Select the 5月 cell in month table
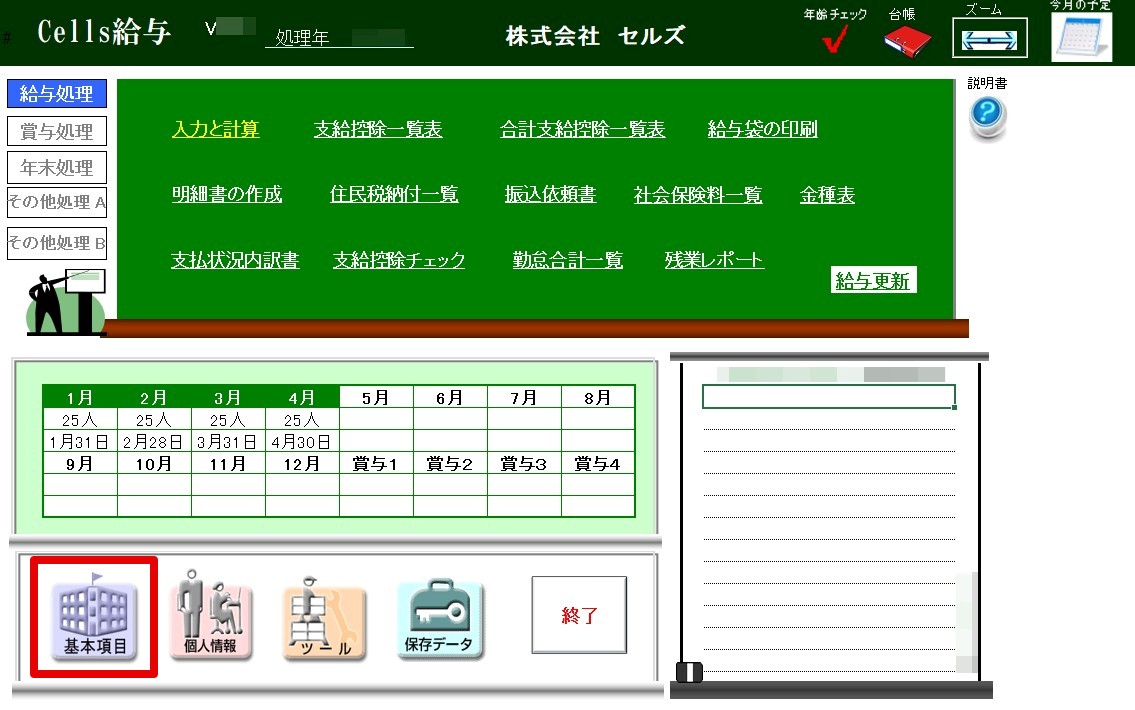The width and height of the screenshot is (1135, 710). click(x=376, y=397)
